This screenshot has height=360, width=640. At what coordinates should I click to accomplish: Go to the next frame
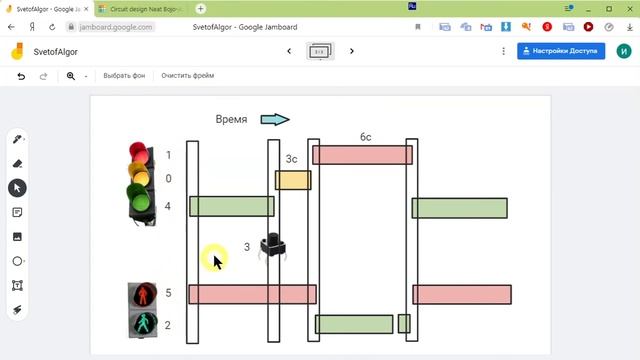[x=351, y=51]
